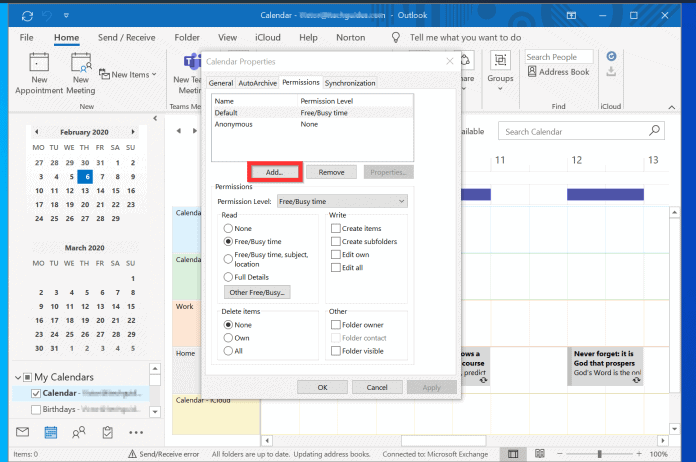
Task: Click the Other Free/Busy... button
Action: 257,292
